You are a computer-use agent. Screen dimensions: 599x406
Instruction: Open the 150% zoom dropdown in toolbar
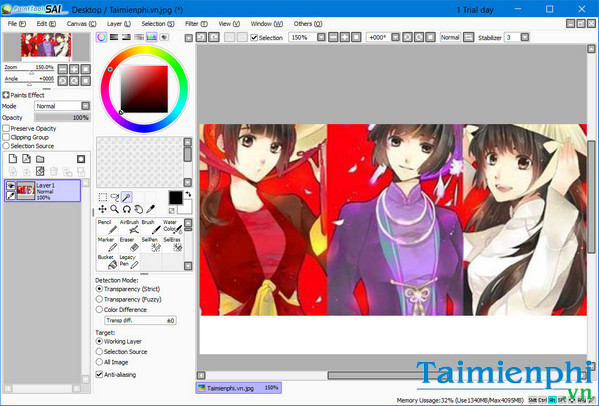coord(321,37)
